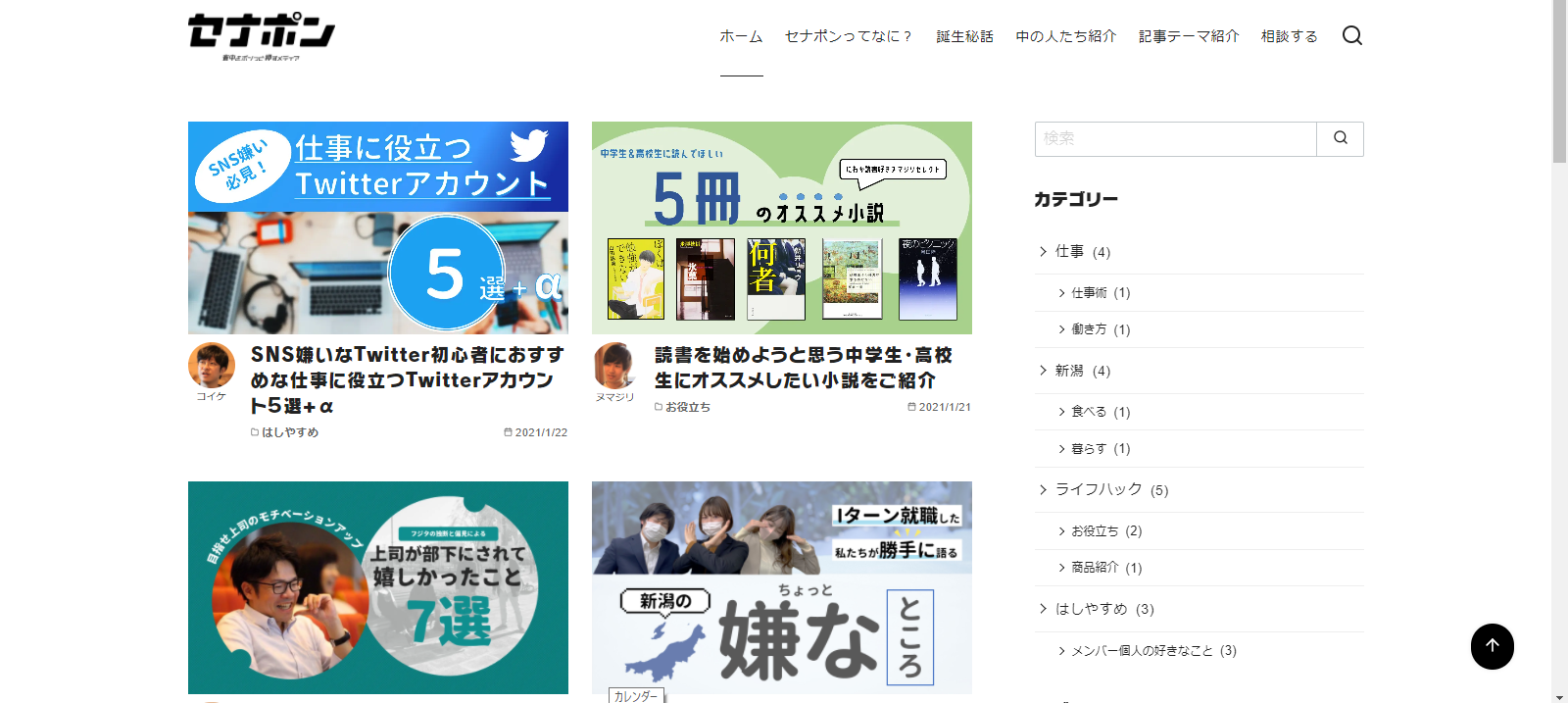Click the 2021/1/21 post date

945,407
